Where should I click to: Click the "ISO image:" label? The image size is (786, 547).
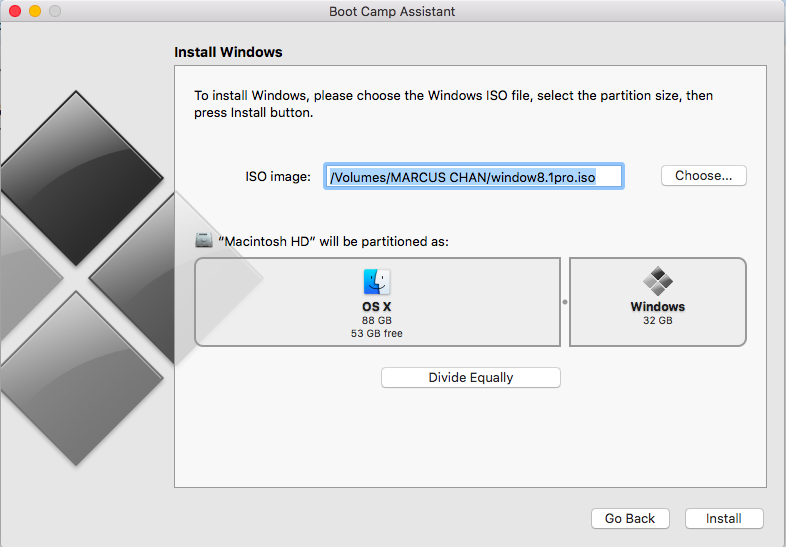click(278, 177)
